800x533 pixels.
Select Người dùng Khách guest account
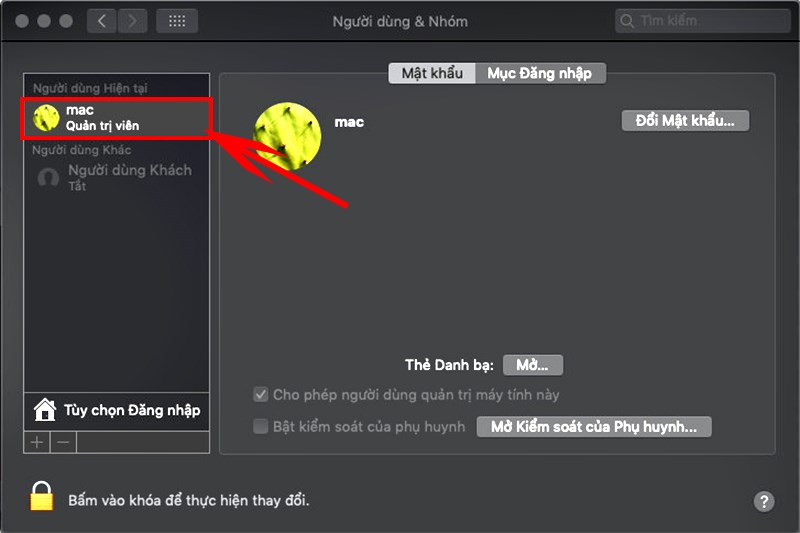click(x=116, y=177)
